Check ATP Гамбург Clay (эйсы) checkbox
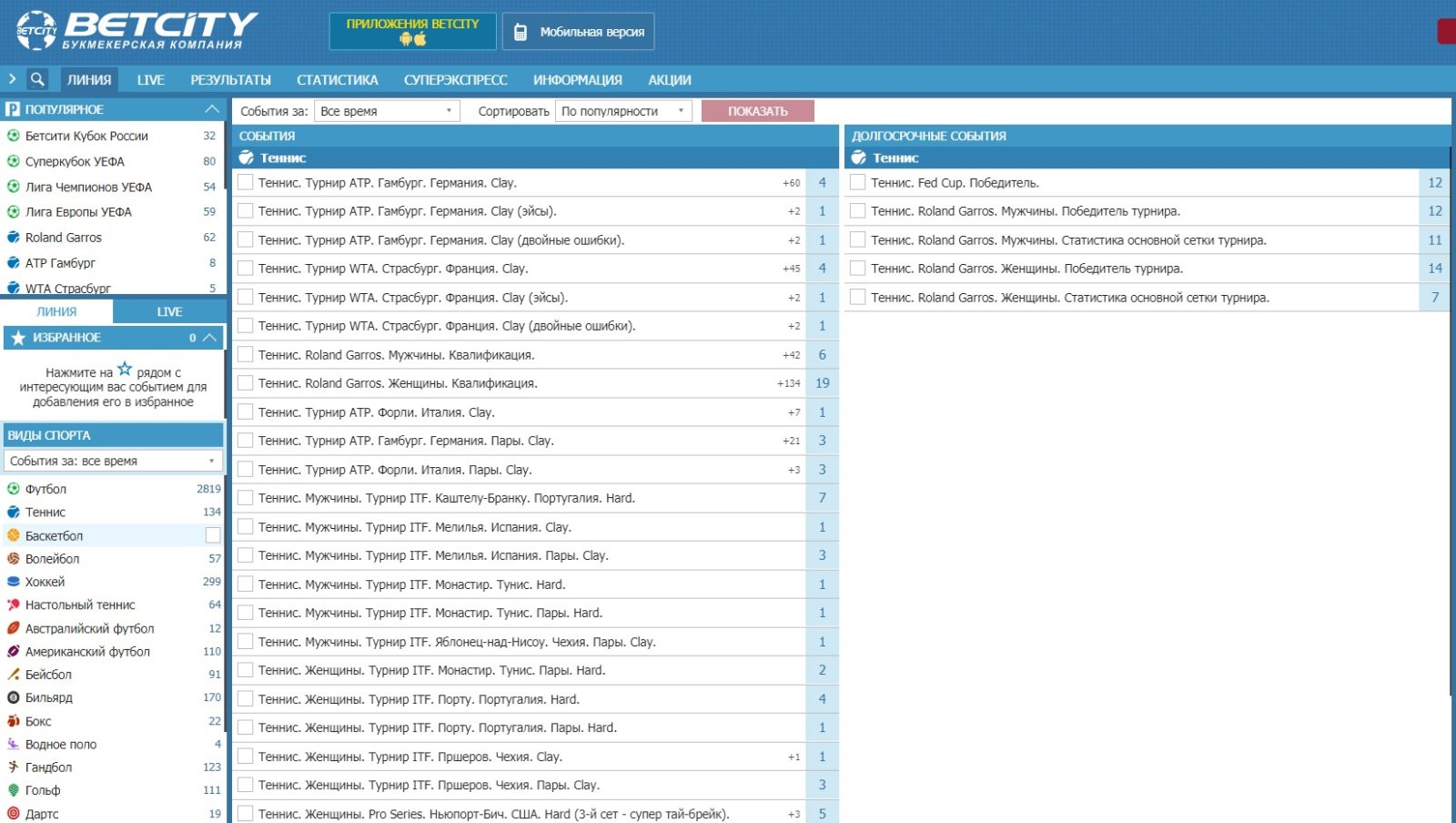The width and height of the screenshot is (1456, 823). point(245,211)
